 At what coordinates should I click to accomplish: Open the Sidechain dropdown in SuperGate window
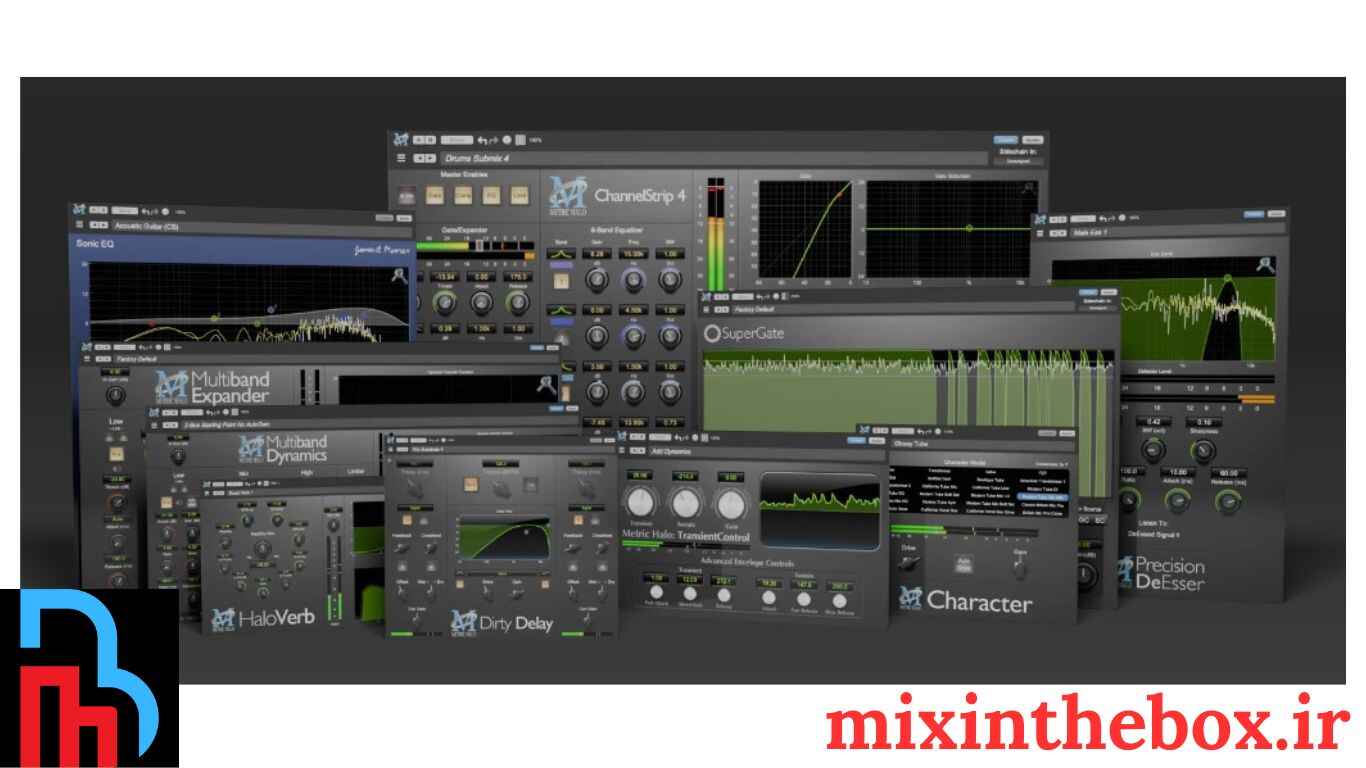click(1098, 307)
